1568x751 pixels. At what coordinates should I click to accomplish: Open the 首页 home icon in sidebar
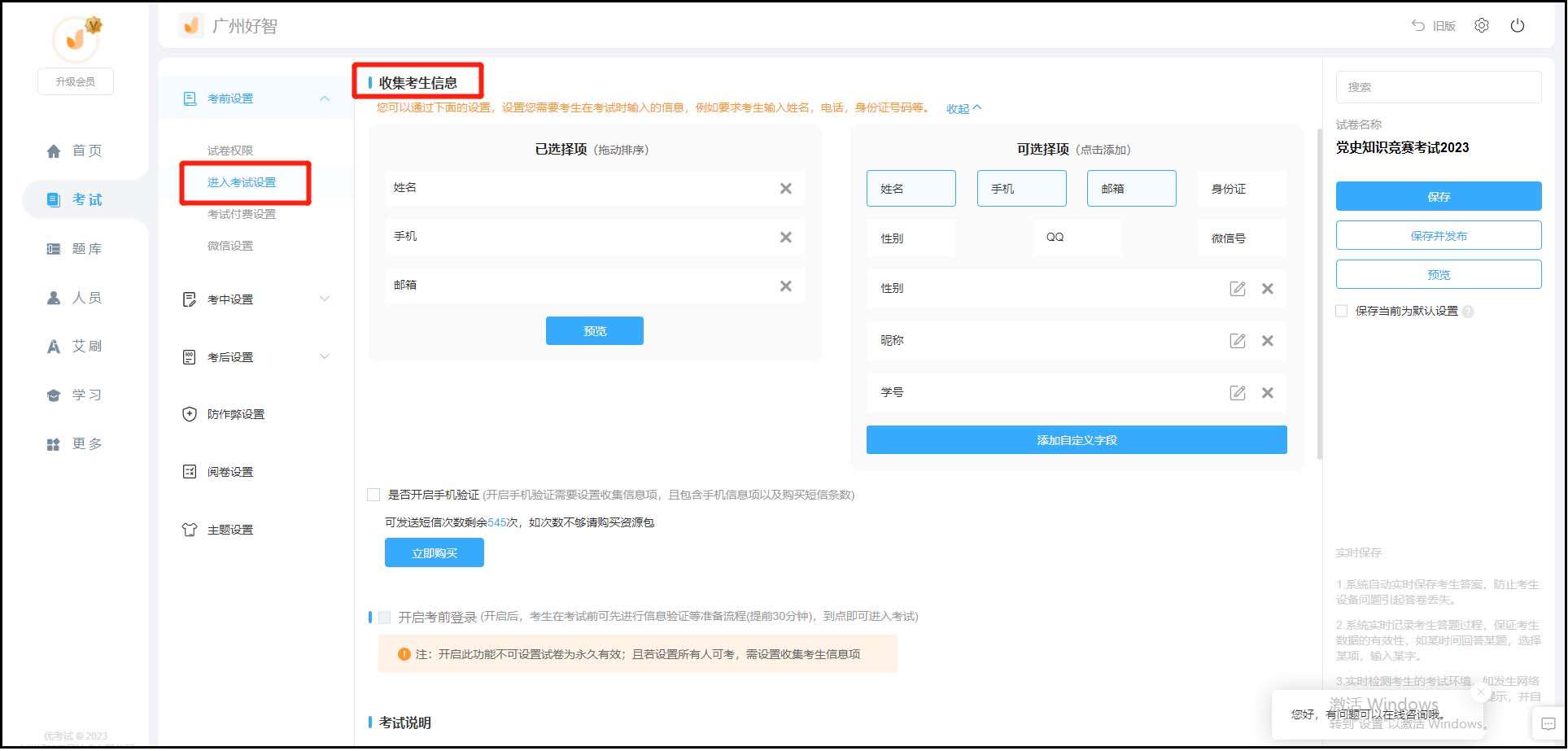(x=54, y=150)
